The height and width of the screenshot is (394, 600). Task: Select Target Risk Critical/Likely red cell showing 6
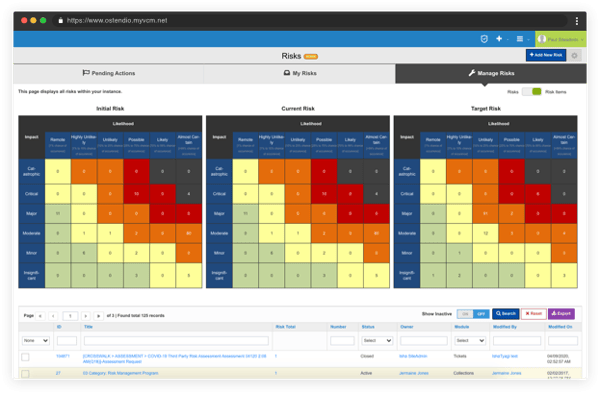point(538,194)
